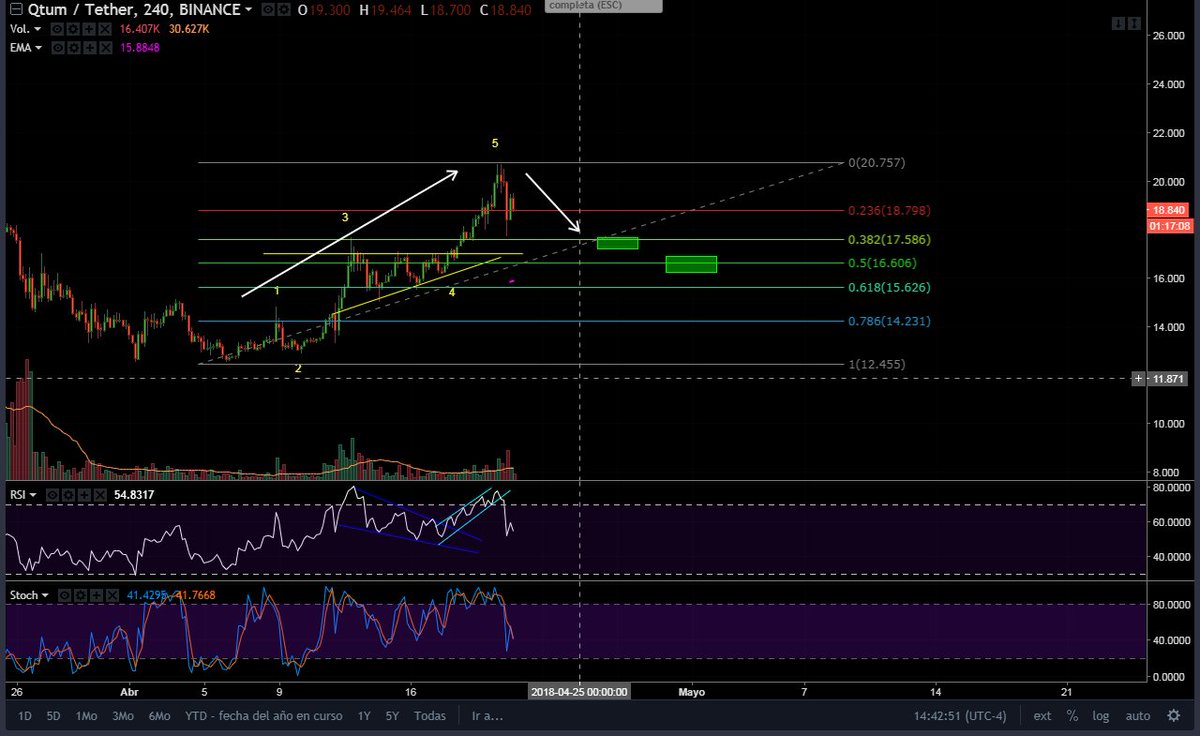Open RSI indicator settings gear
The image size is (1200, 736).
[68, 495]
